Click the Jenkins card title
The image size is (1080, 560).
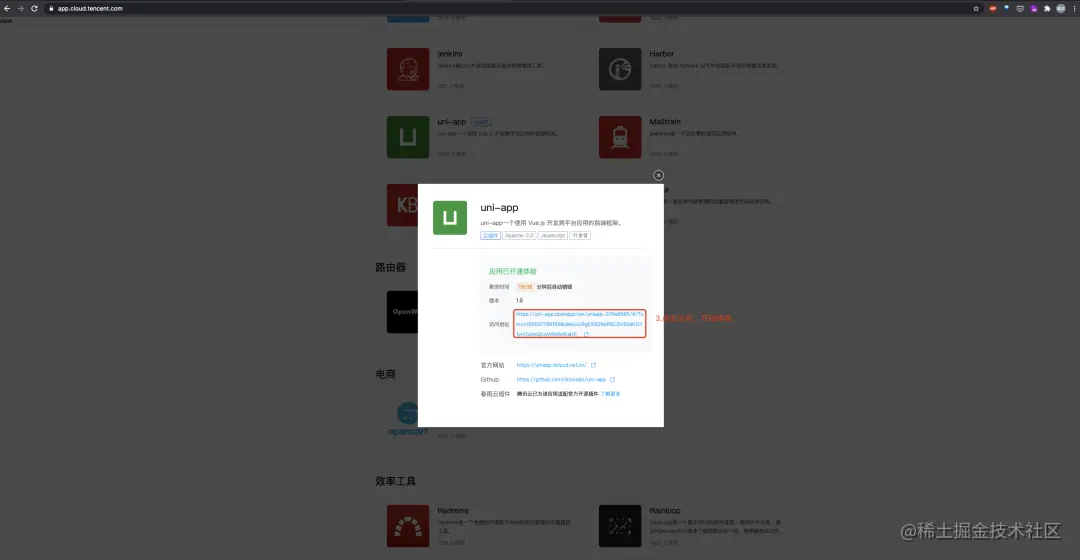(450, 54)
